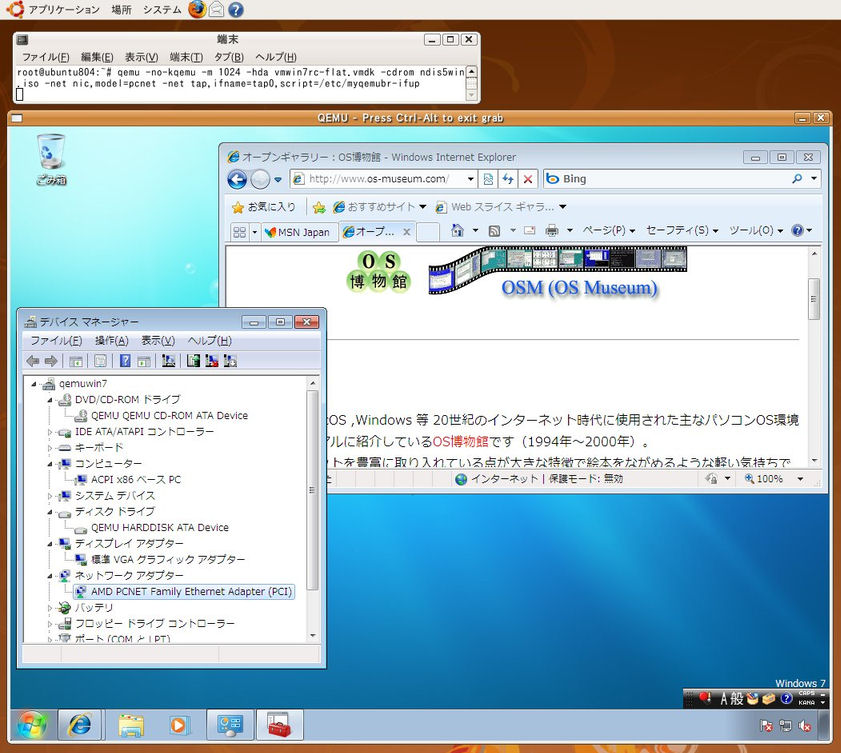Click Device Manager forward arrow
The height and width of the screenshot is (753, 841).
pyautogui.click(x=51, y=361)
